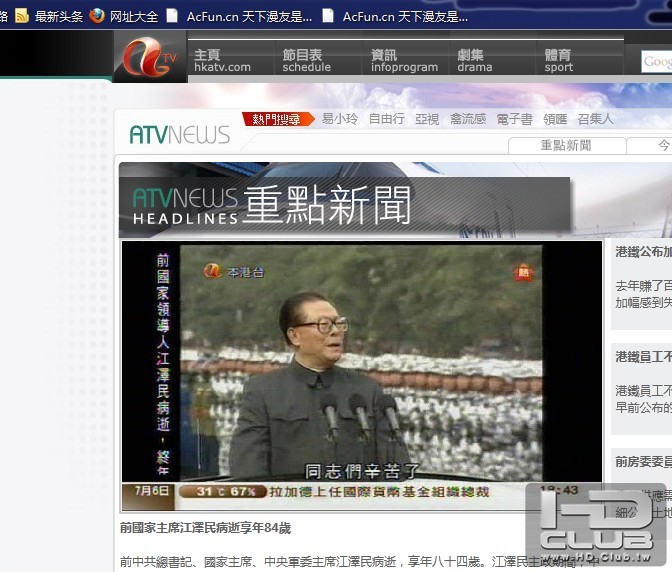
Task: Click the article text starting 前中共總書記
Action: (358, 562)
